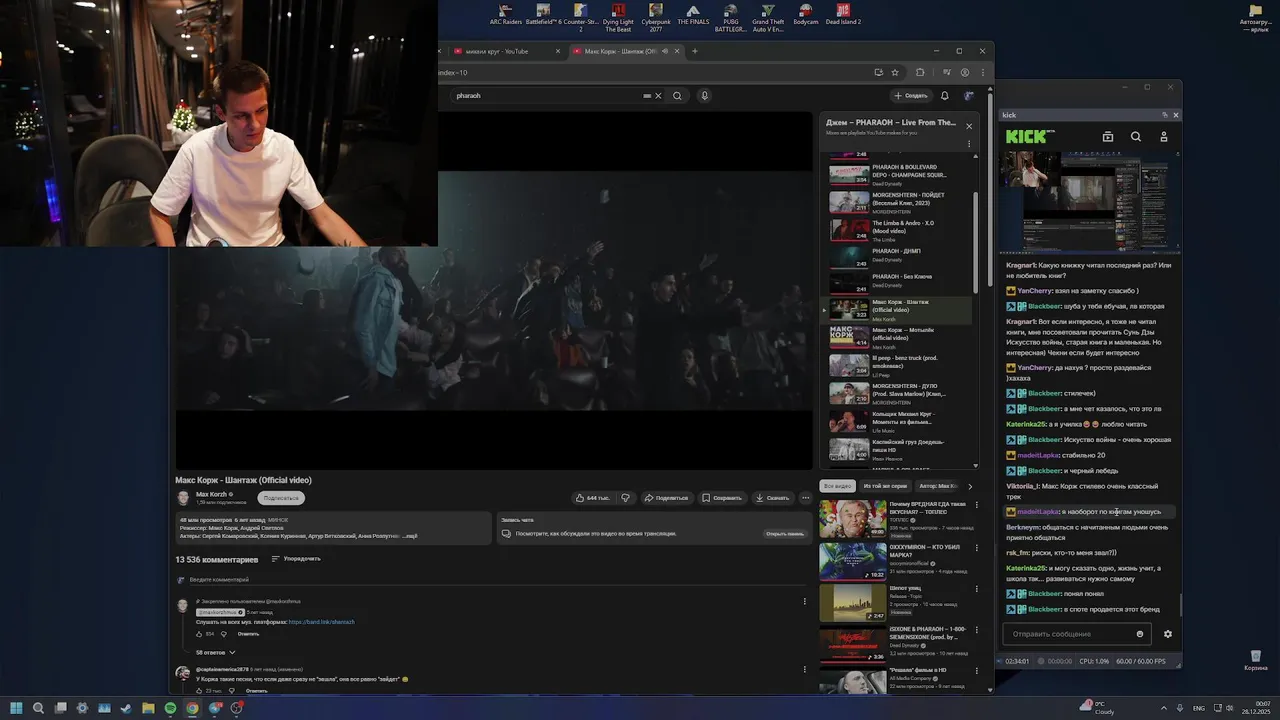Open the Recycle Bin on desktop
Screen dimensions: 1280x720
tap(1255, 660)
